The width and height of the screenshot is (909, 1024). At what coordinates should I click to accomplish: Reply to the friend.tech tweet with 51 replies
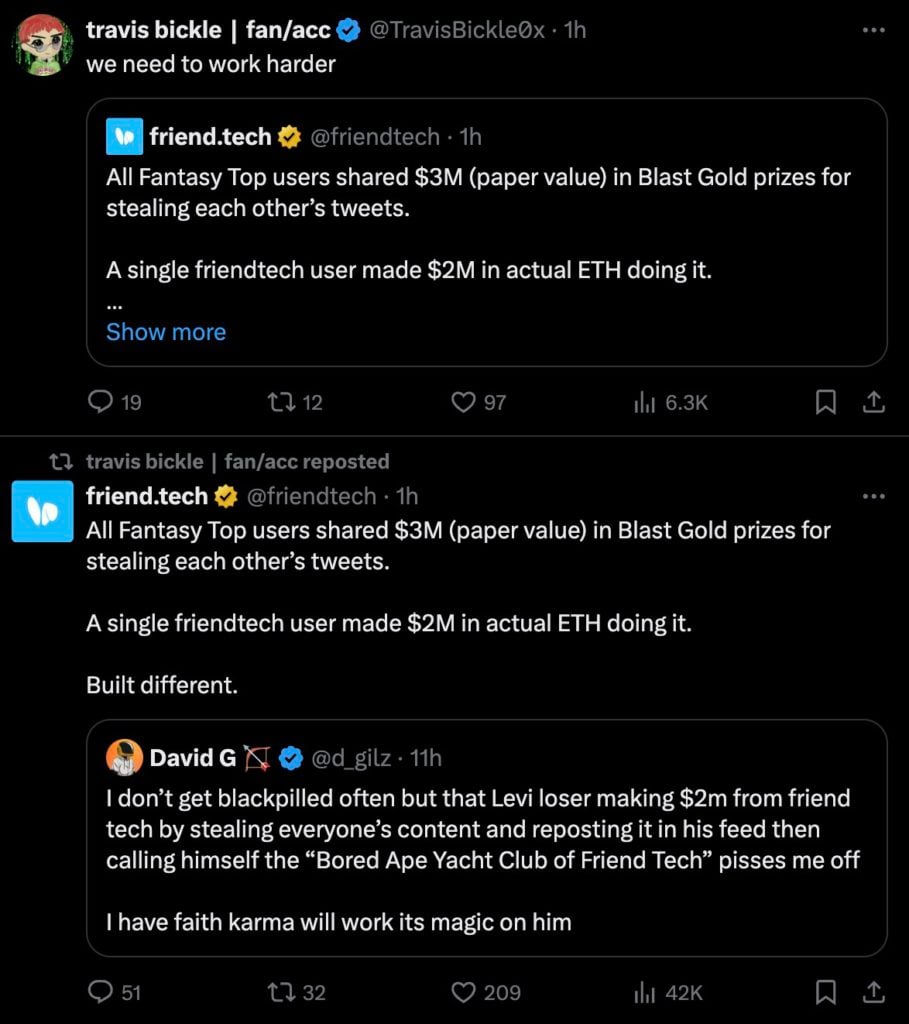101,992
